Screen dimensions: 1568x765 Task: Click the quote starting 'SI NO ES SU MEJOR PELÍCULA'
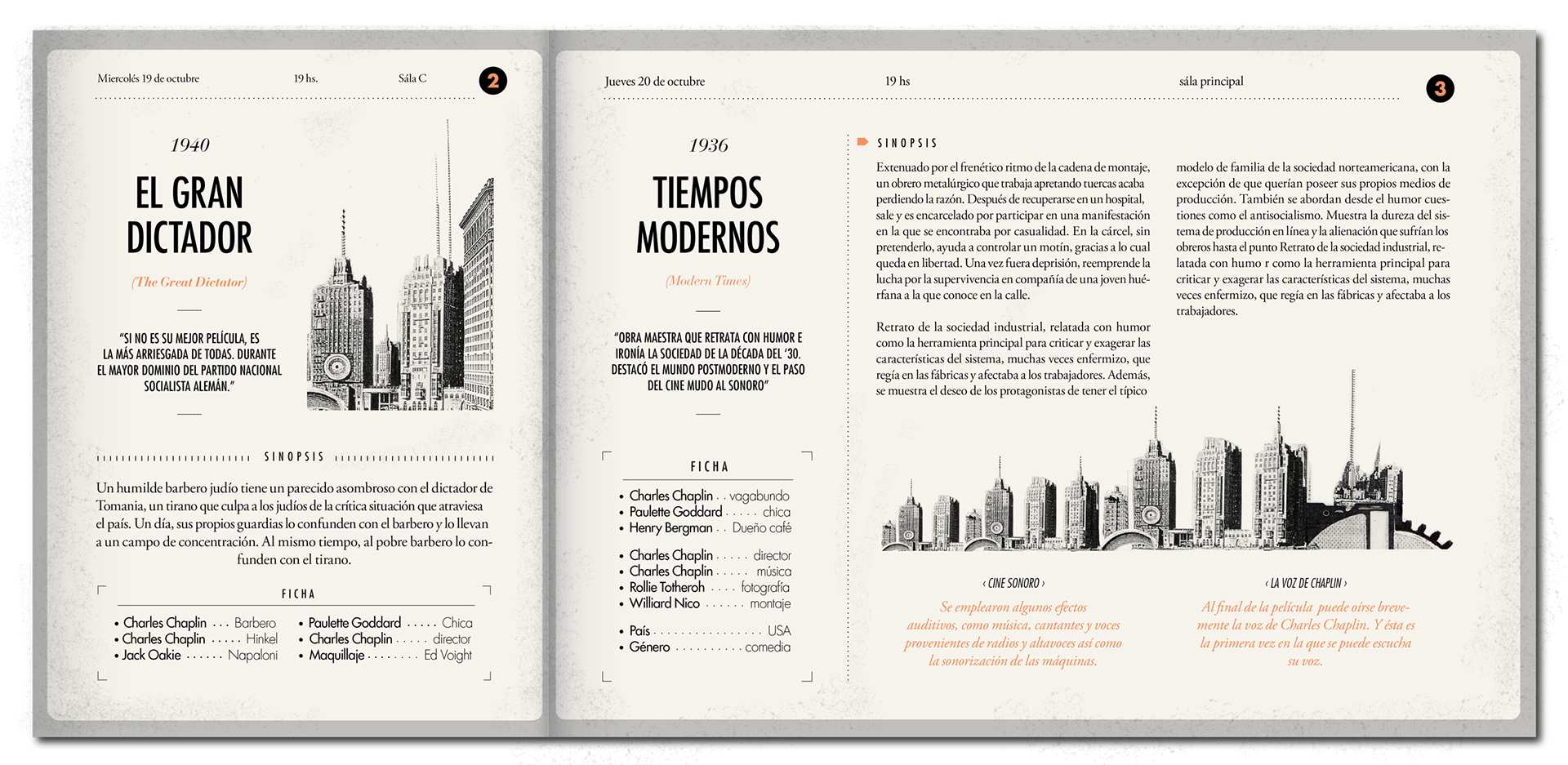point(189,362)
